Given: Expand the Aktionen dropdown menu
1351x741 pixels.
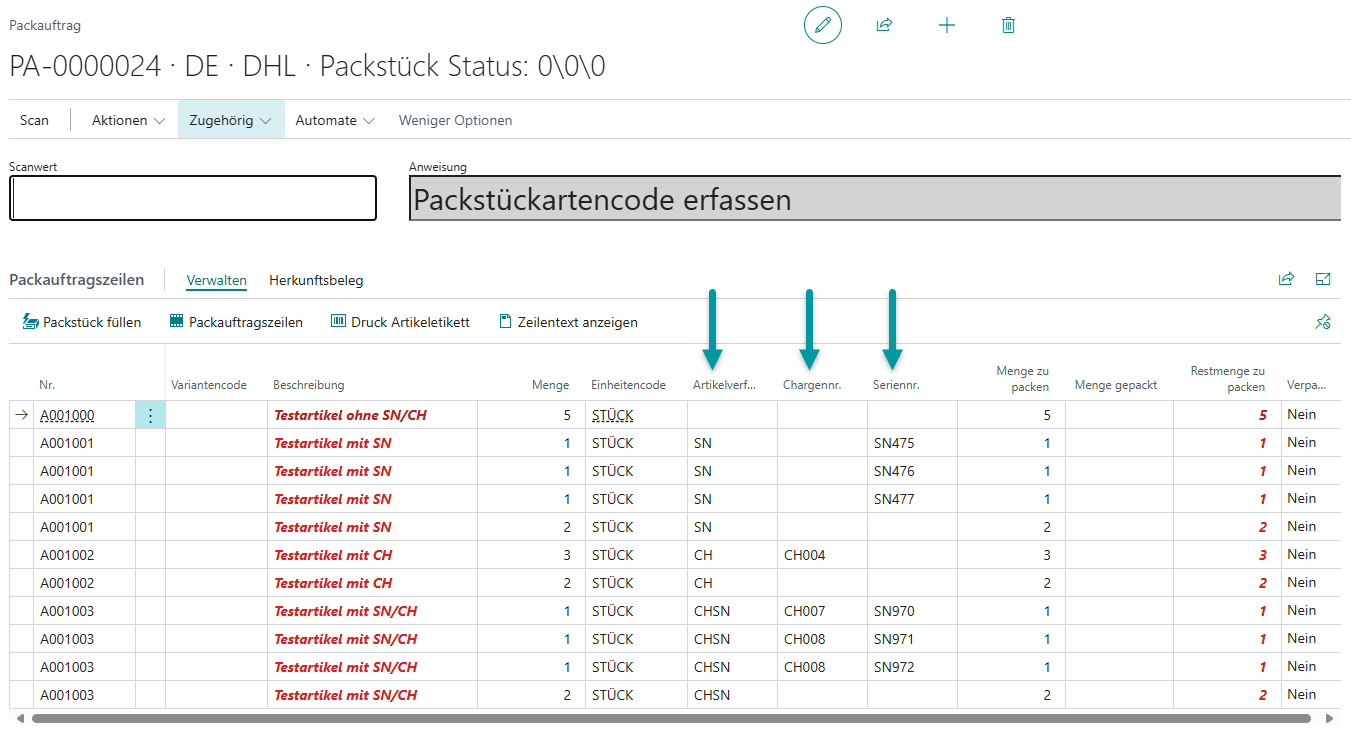Looking at the screenshot, I should pos(128,120).
